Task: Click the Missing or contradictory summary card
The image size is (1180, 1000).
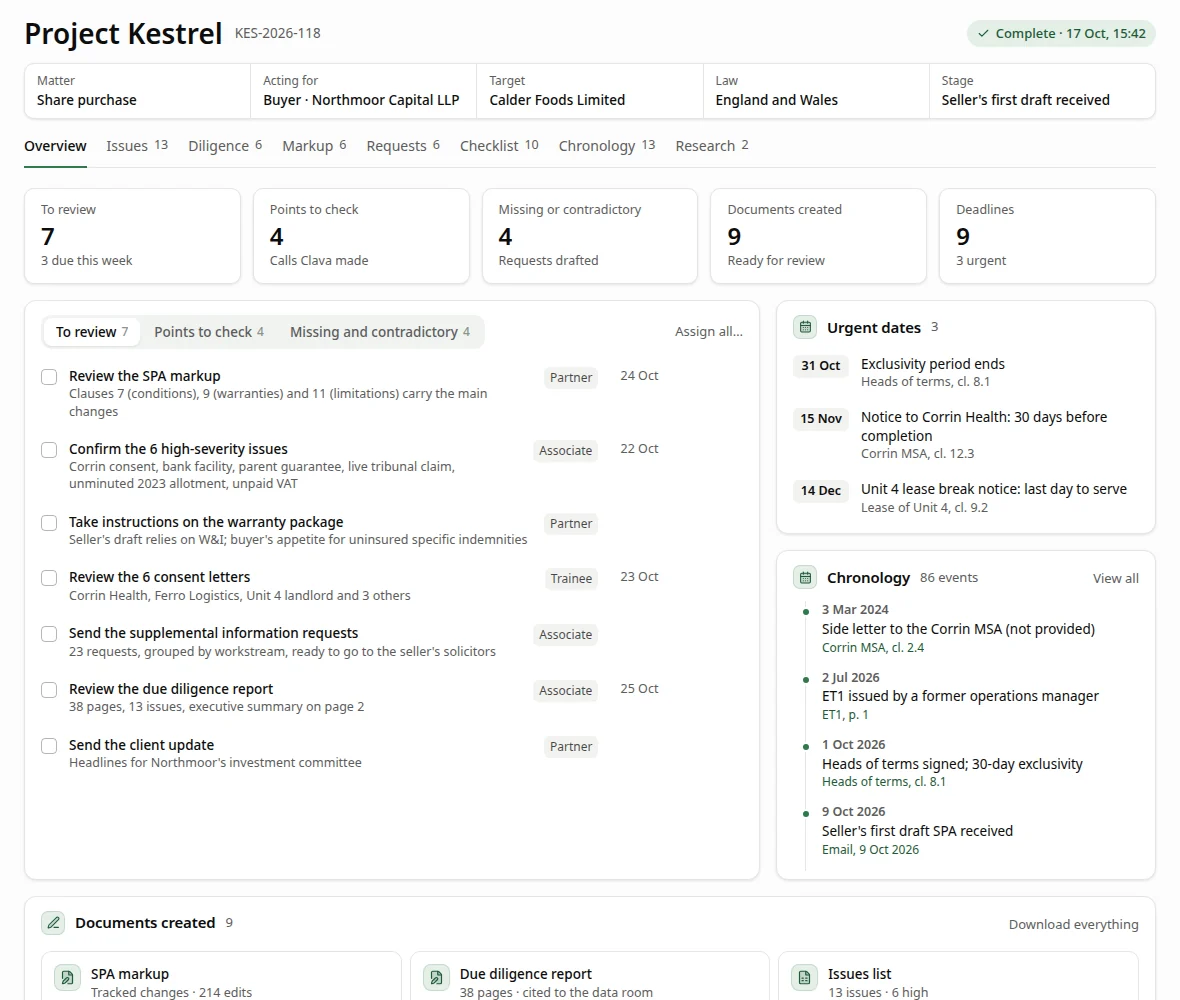Action: (x=589, y=236)
